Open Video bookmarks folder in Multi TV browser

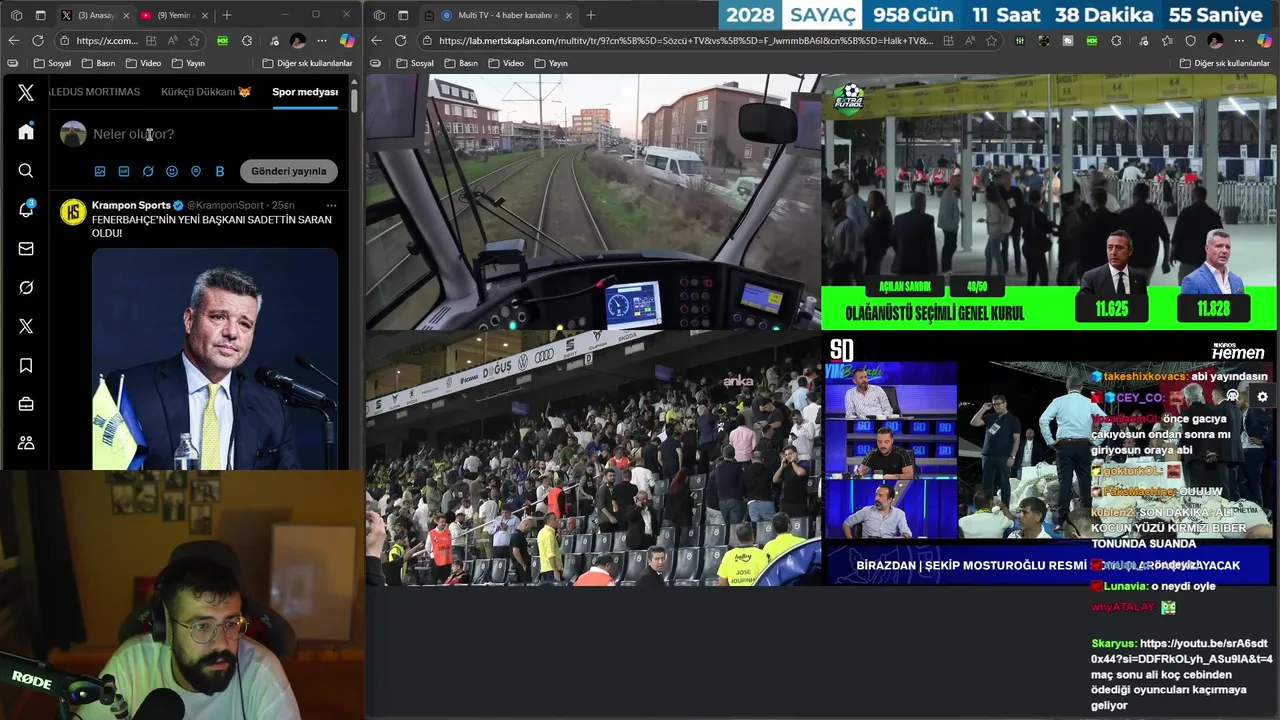[506, 63]
